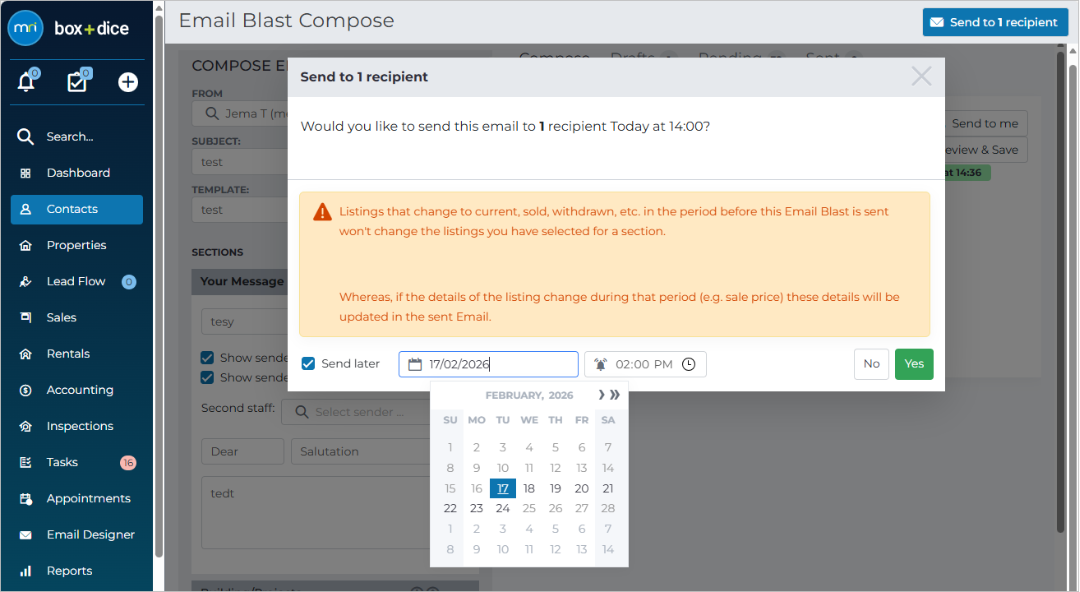
Task: Click the calendar icon in date field
Action: 415,364
